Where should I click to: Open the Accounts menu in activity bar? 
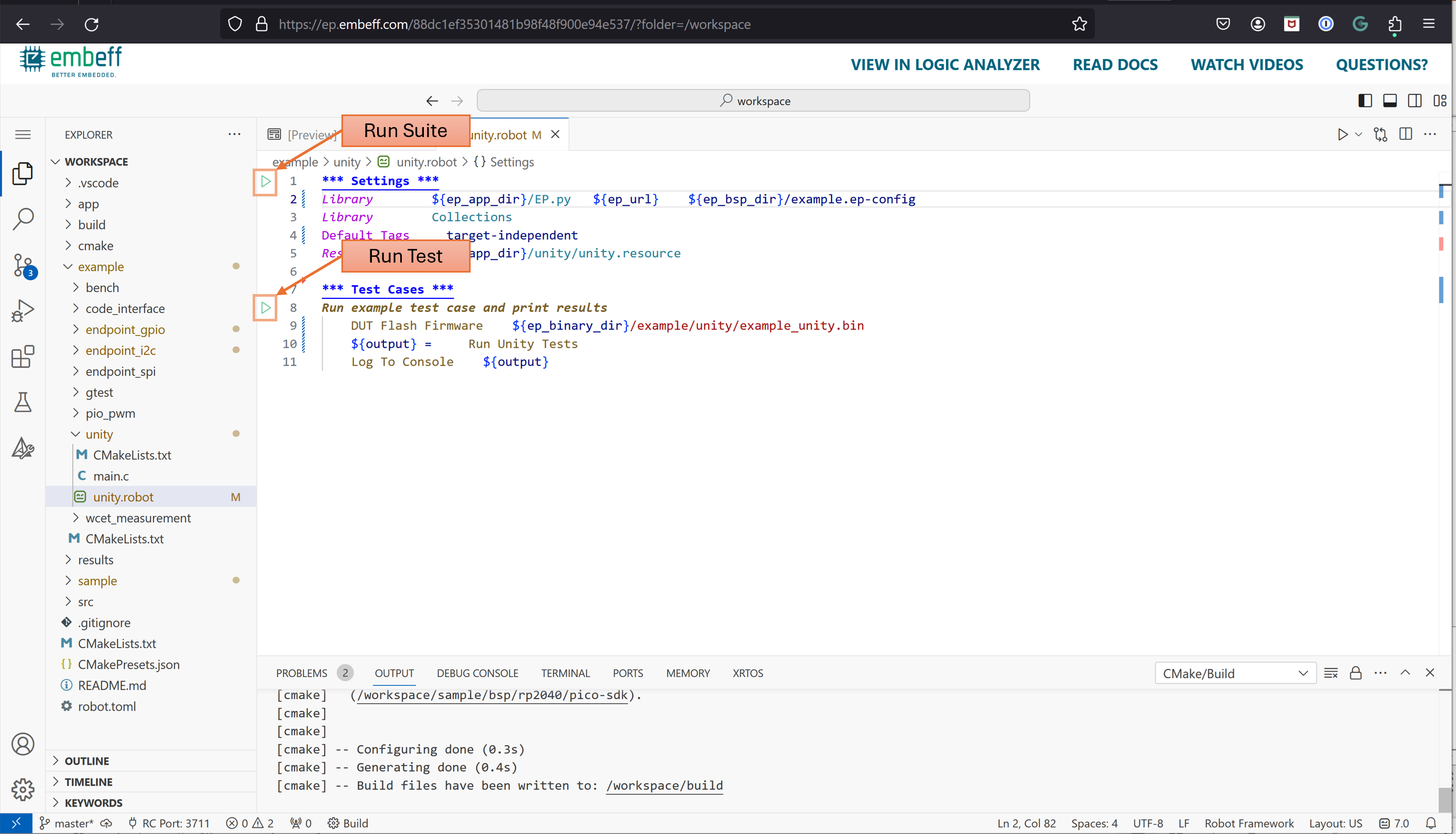(23, 744)
